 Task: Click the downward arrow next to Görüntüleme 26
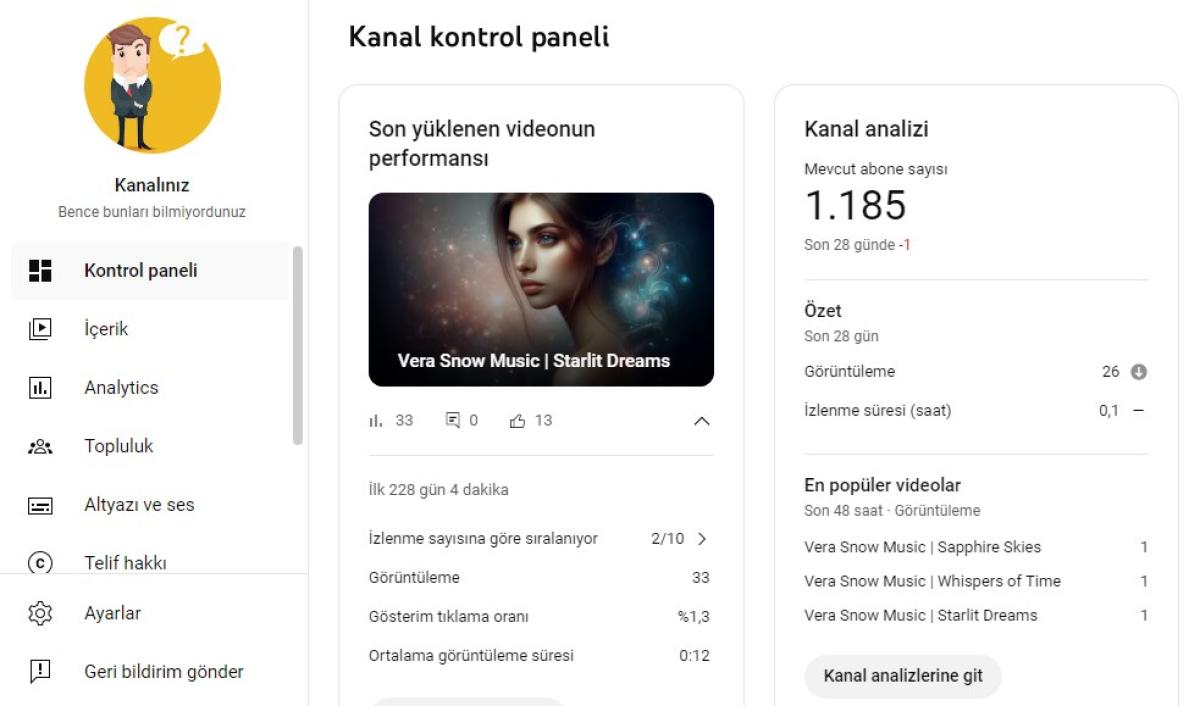click(1138, 372)
